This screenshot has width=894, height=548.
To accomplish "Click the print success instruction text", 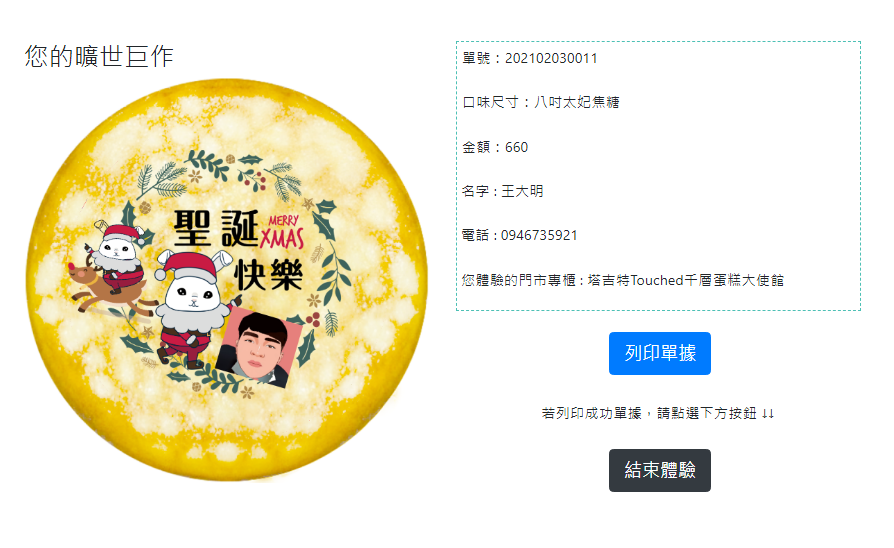I will click(658, 413).
